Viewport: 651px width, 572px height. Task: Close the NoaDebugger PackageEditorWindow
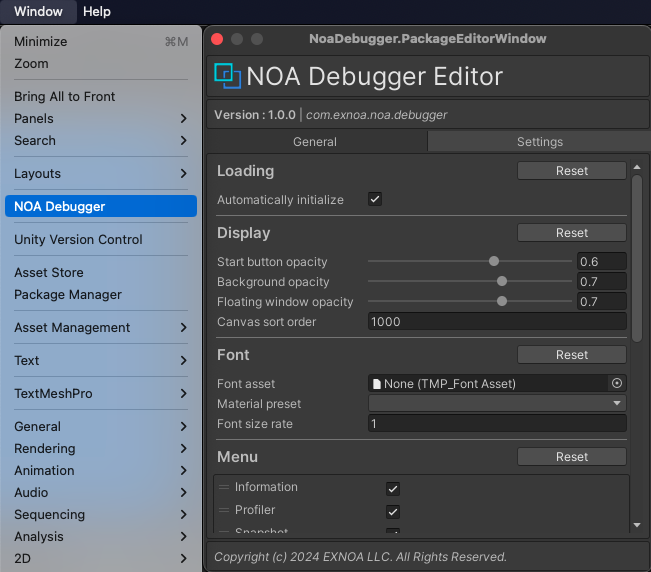[217, 39]
